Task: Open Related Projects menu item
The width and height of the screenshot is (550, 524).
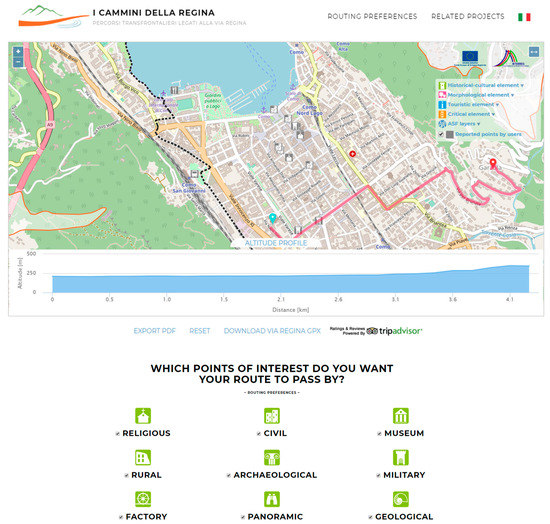Action: [468, 16]
